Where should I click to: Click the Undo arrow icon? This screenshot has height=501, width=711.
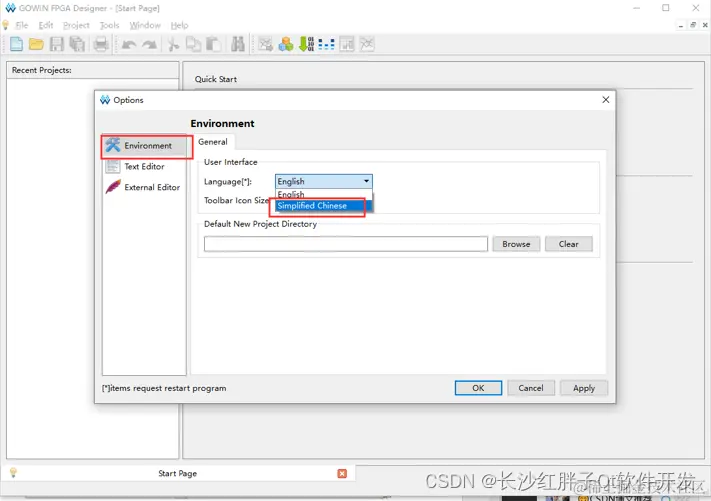point(129,44)
